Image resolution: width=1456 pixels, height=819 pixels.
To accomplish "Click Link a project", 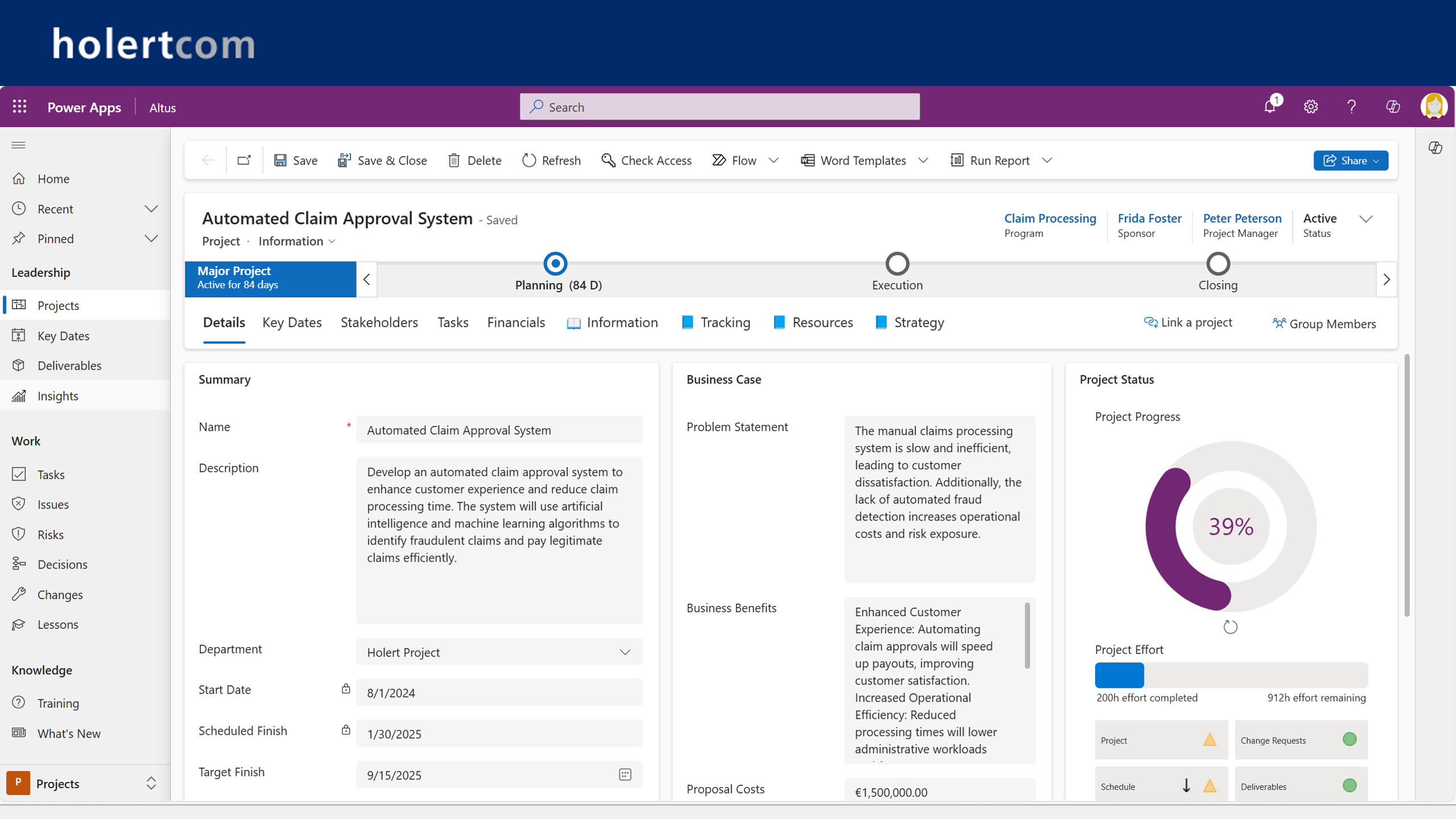I will (1188, 322).
